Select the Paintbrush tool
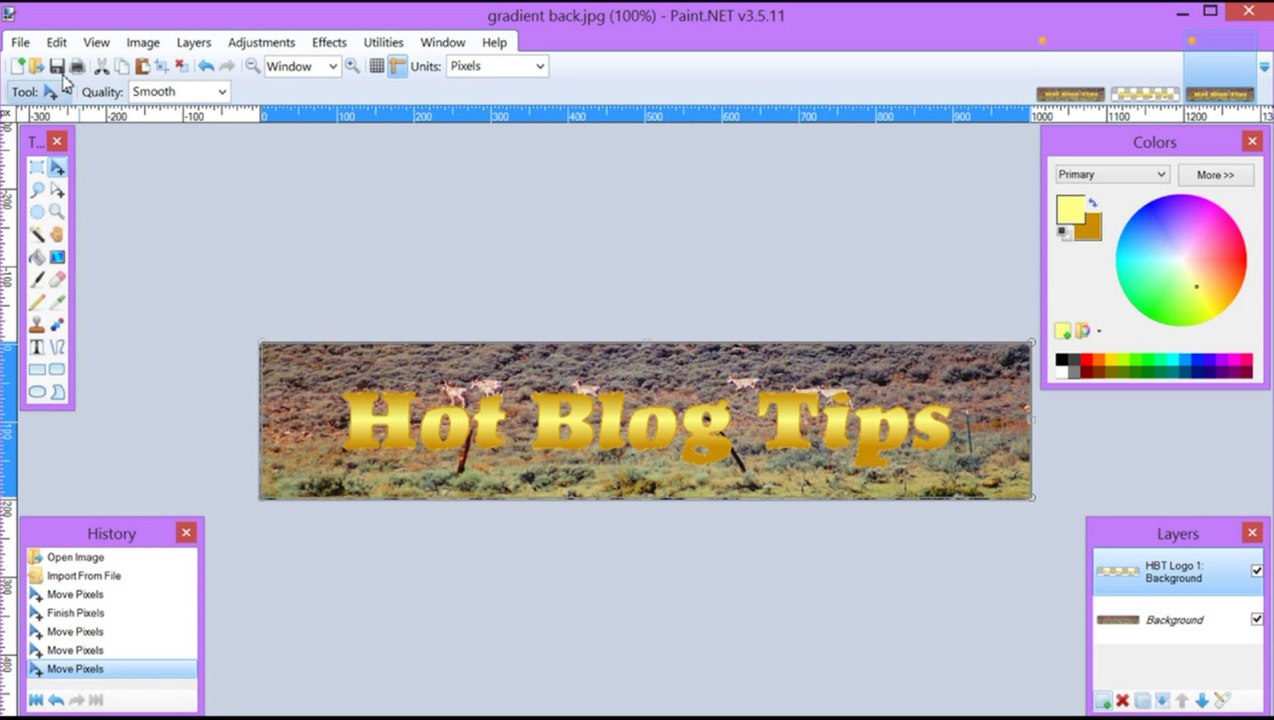This screenshot has width=1274, height=720. coord(37,280)
